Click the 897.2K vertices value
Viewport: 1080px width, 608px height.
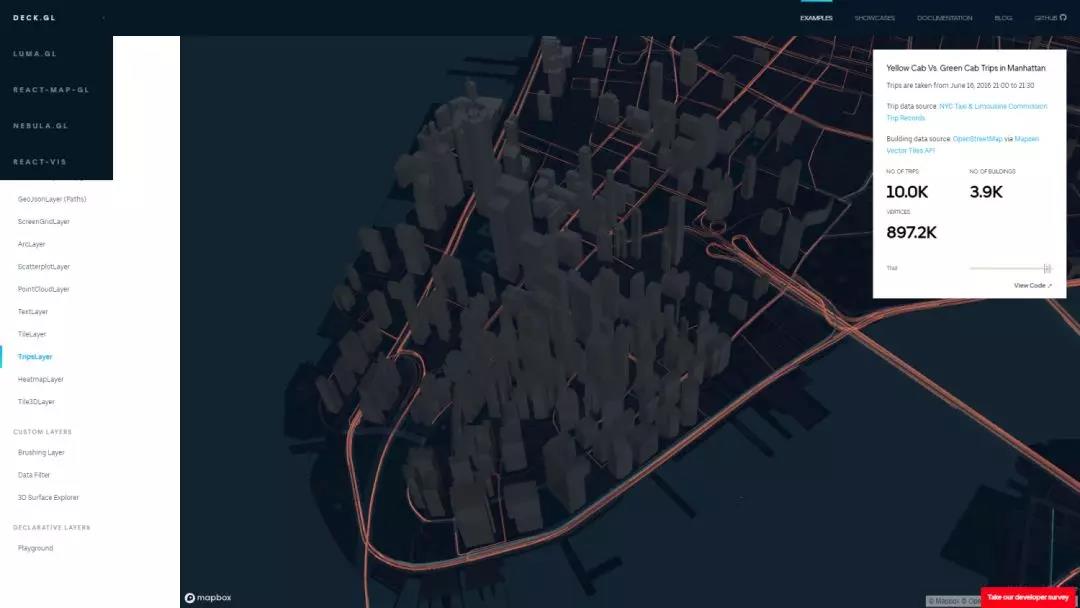pyautogui.click(x=911, y=233)
